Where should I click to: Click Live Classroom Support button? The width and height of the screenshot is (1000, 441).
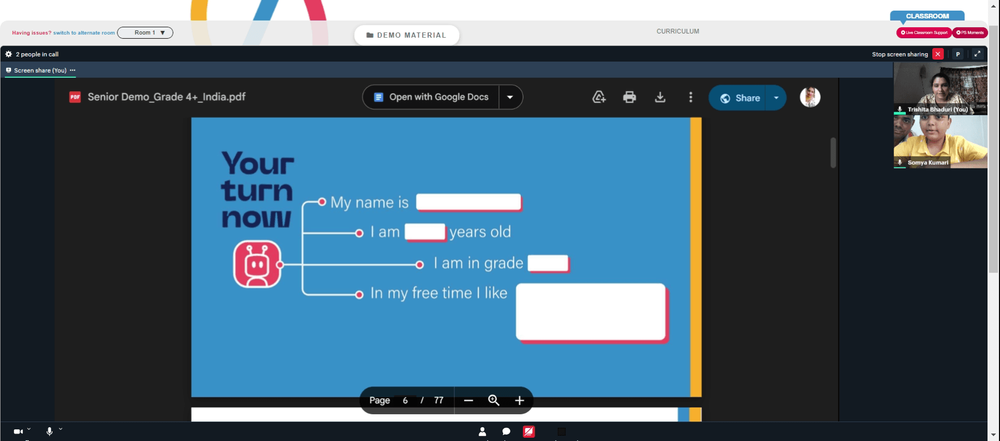(924, 33)
